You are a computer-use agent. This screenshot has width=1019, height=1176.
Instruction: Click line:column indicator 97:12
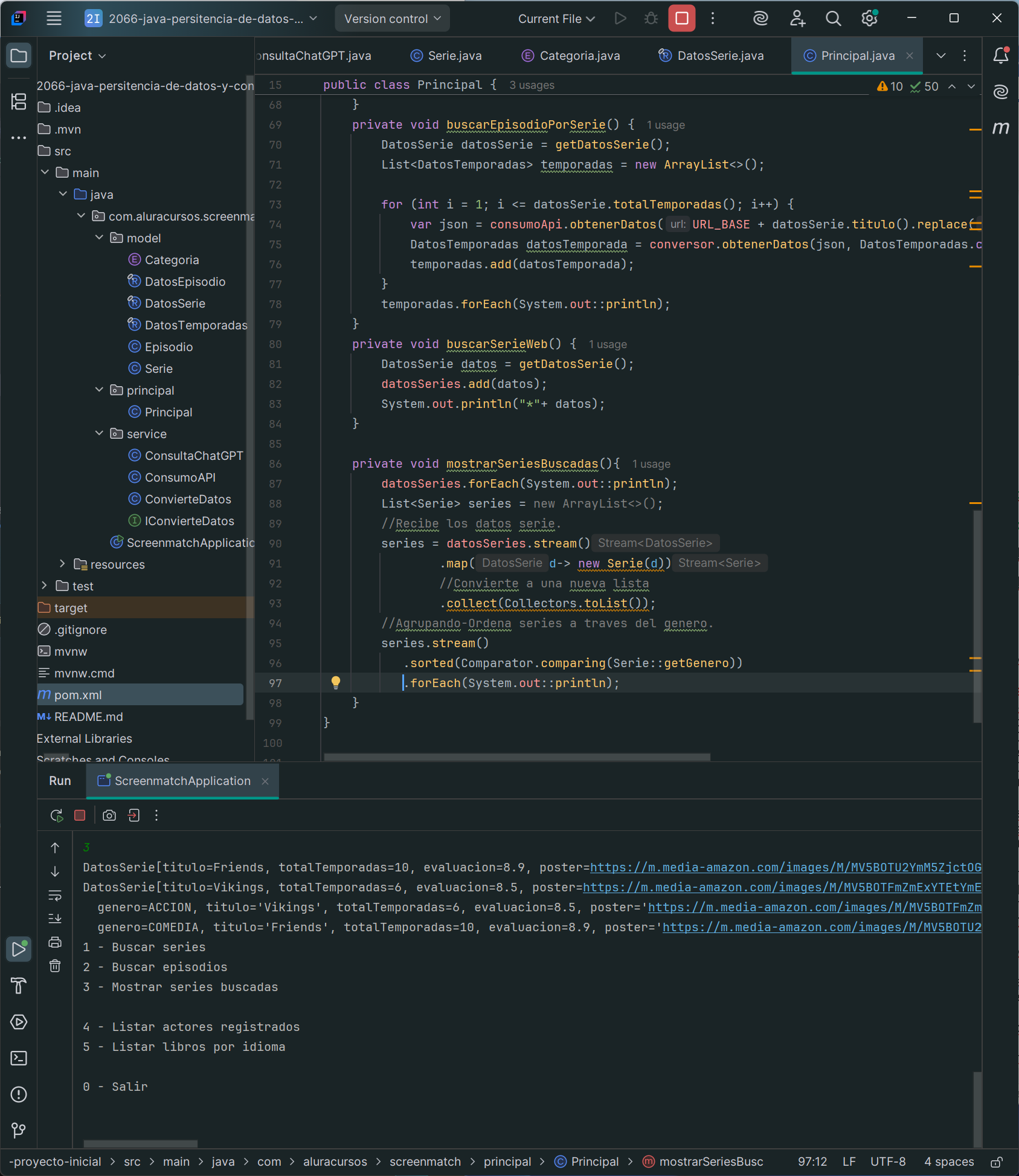coord(812,1161)
